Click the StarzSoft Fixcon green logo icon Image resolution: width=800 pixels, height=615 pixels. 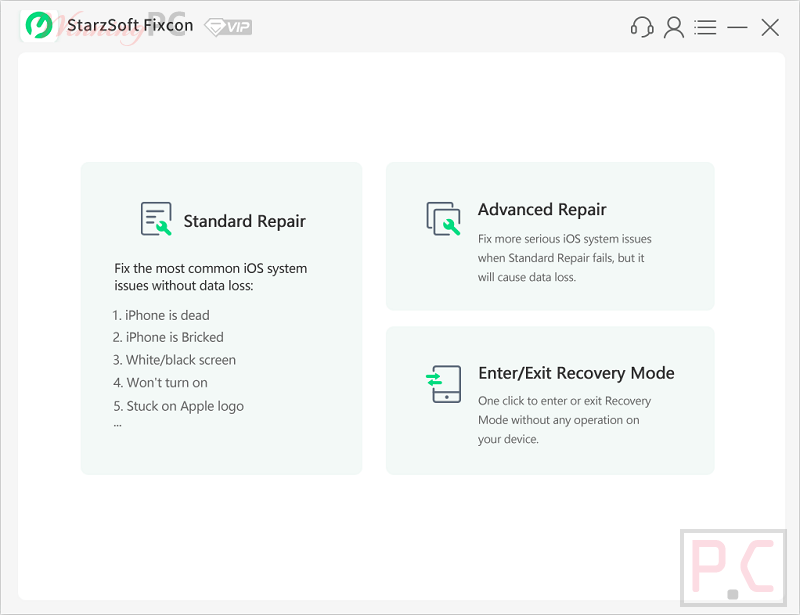tap(39, 26)
